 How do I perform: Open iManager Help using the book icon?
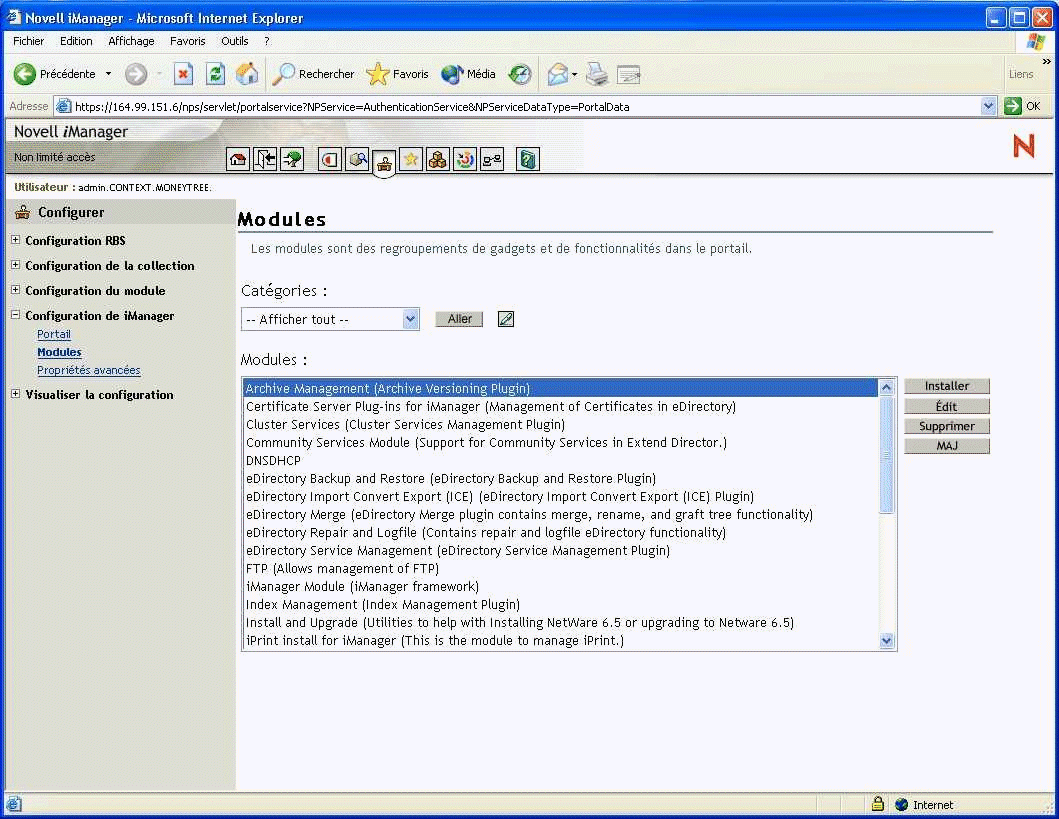click(527, 159)
